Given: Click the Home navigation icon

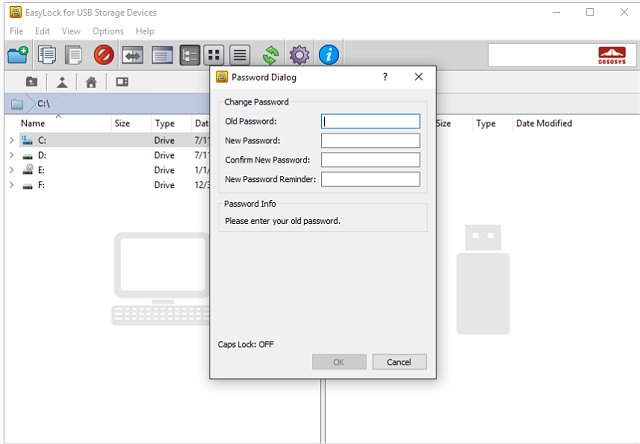Looking at the screenshot, I should [x=91, y=82].
